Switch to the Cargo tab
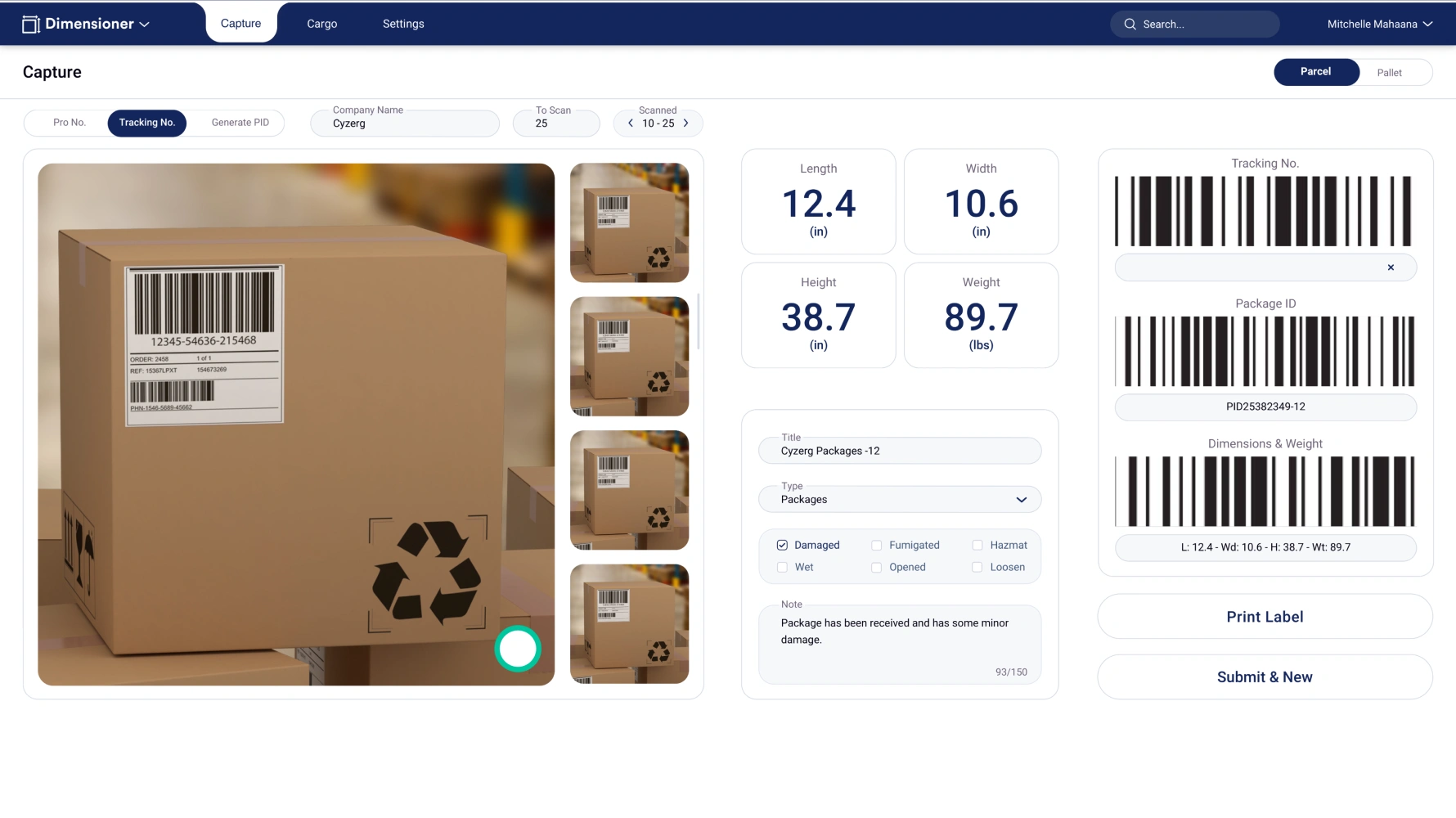This screenshot has width=1456, height=818. [x=321, y=25]
